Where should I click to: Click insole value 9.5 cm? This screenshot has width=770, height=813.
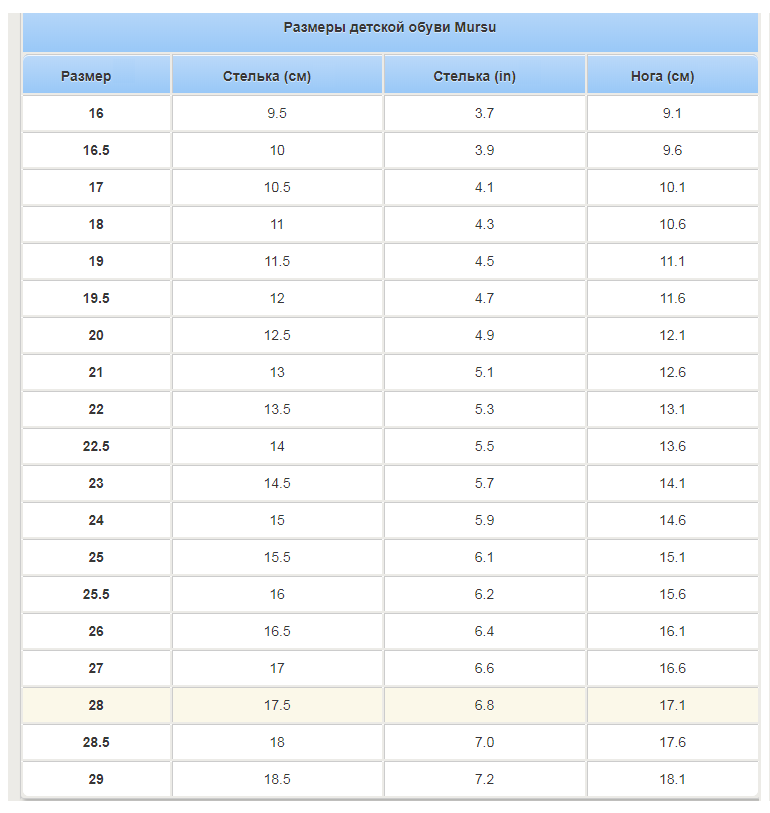click(x=277, y=113)
